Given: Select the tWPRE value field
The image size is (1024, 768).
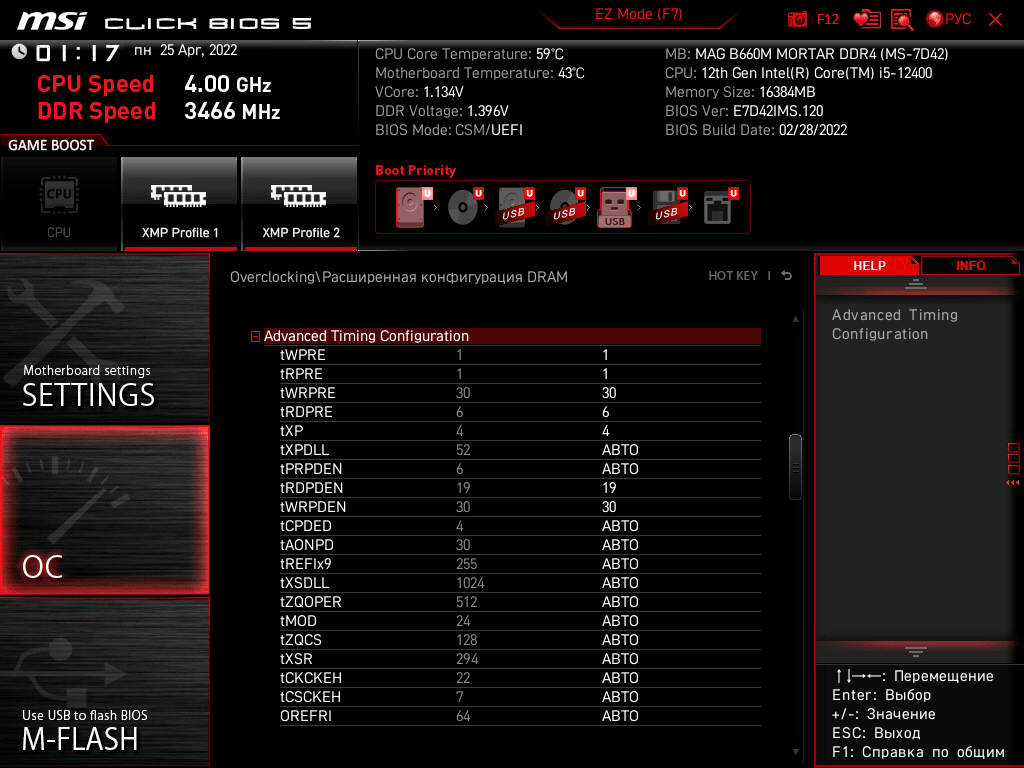Looking at the screenshot, I should pyautogui.click(x=605, y=355).
